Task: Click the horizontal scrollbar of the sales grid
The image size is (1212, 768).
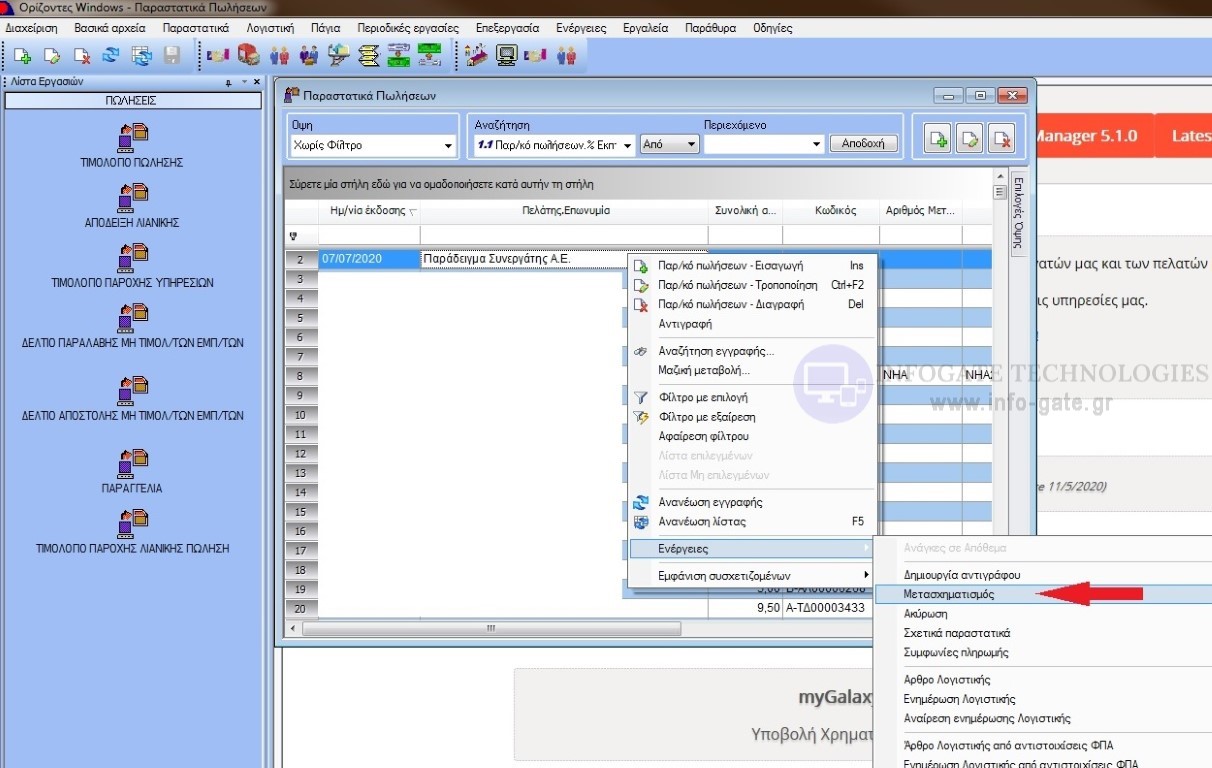Action: [x=490, y=628]
